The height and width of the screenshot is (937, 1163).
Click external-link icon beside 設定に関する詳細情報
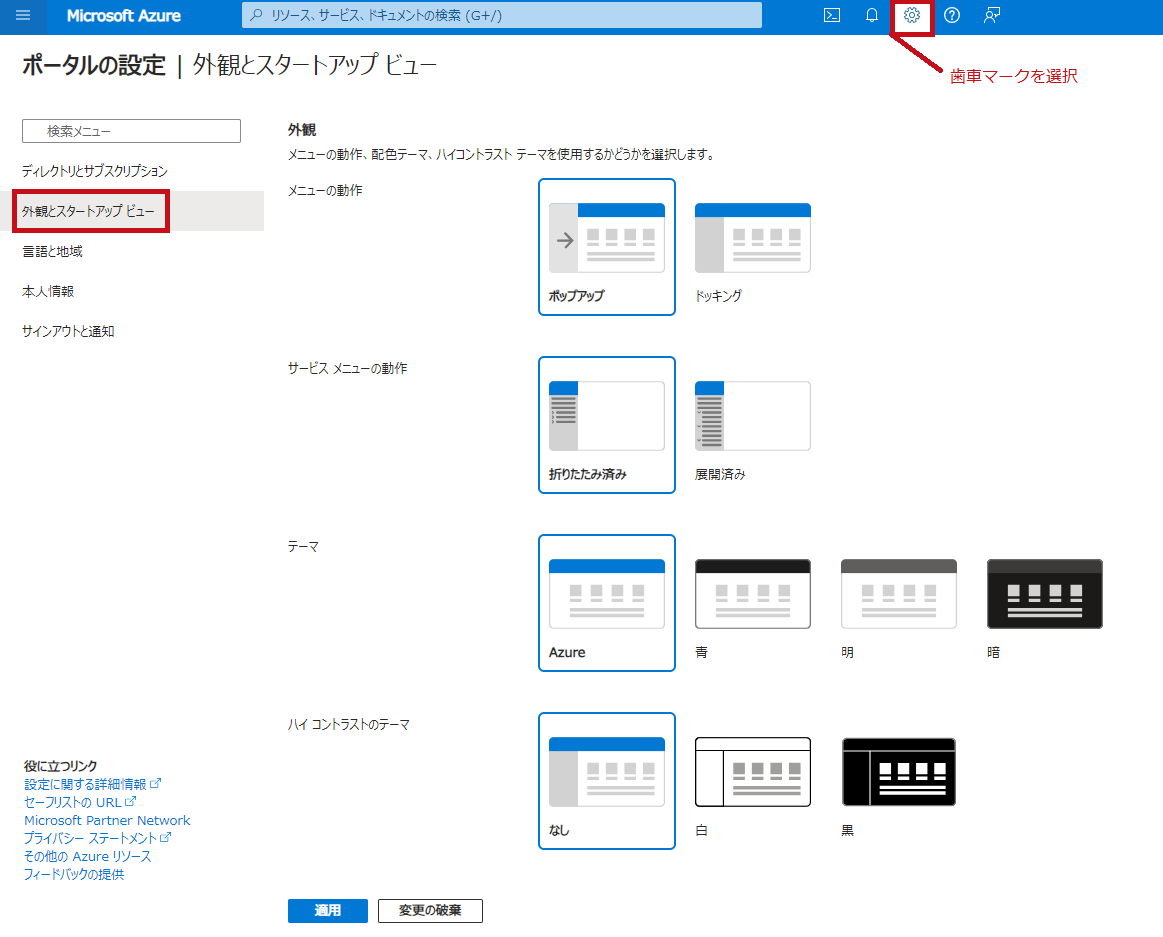[156, 783]
